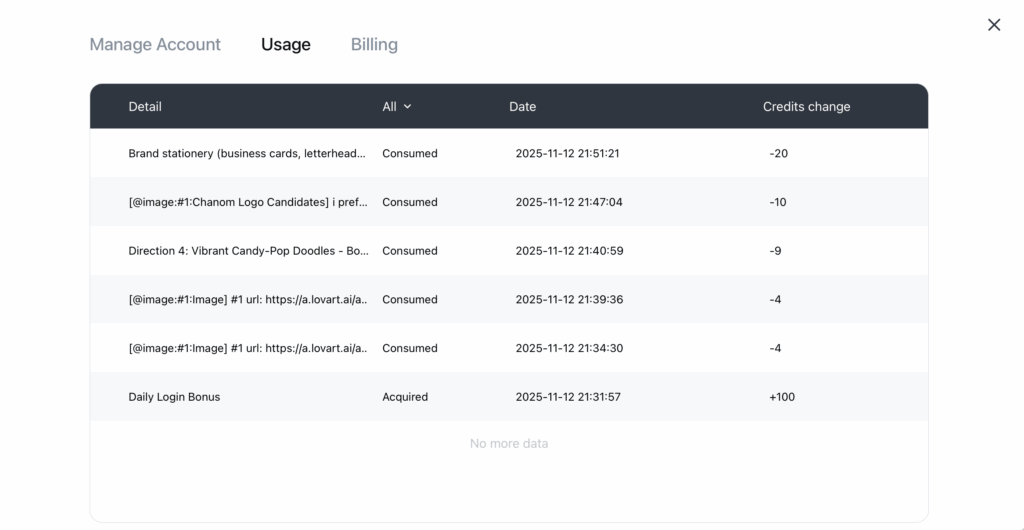The height and width of the screenshot is (530, 1024).
Task: Switch to the Manage Account tab
Action: (x=155, y=44)
